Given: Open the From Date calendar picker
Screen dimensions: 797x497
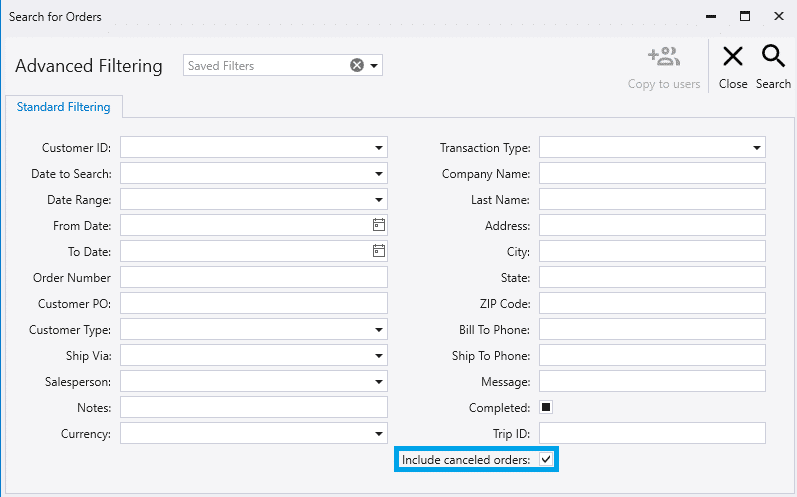Looking at the screenshot, I should pos(379,225).
